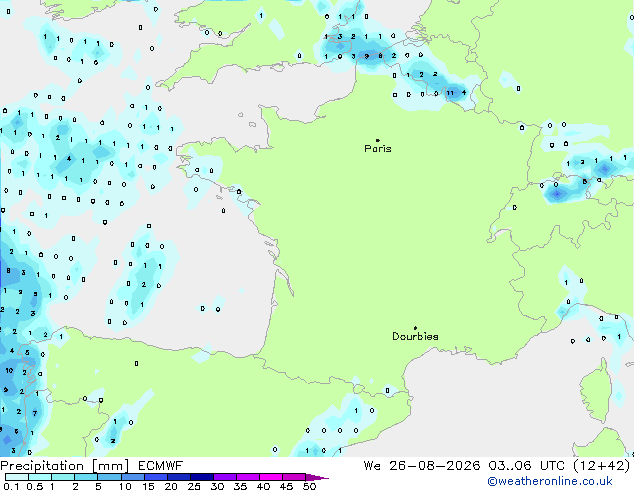Click the '03..06 UTC' time text

pos(526,466)
